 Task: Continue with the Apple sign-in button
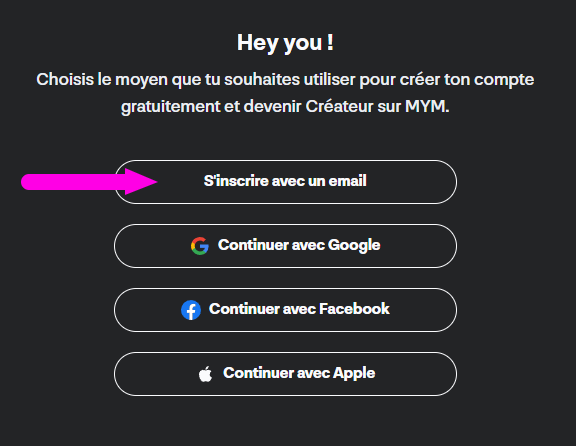click(x=285, y=374)
